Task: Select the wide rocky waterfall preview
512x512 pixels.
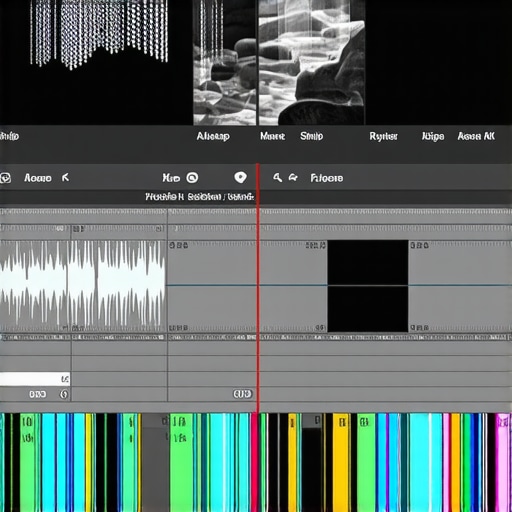Action: pyautogui.click(x=312, y=62)
